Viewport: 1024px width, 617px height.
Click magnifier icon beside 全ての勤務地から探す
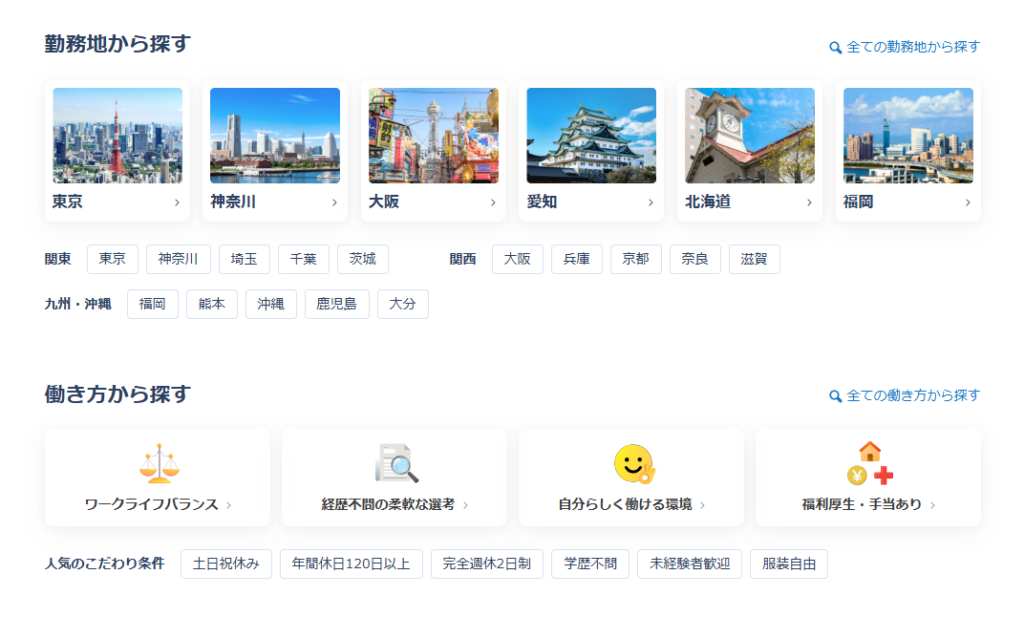[835, 48]
